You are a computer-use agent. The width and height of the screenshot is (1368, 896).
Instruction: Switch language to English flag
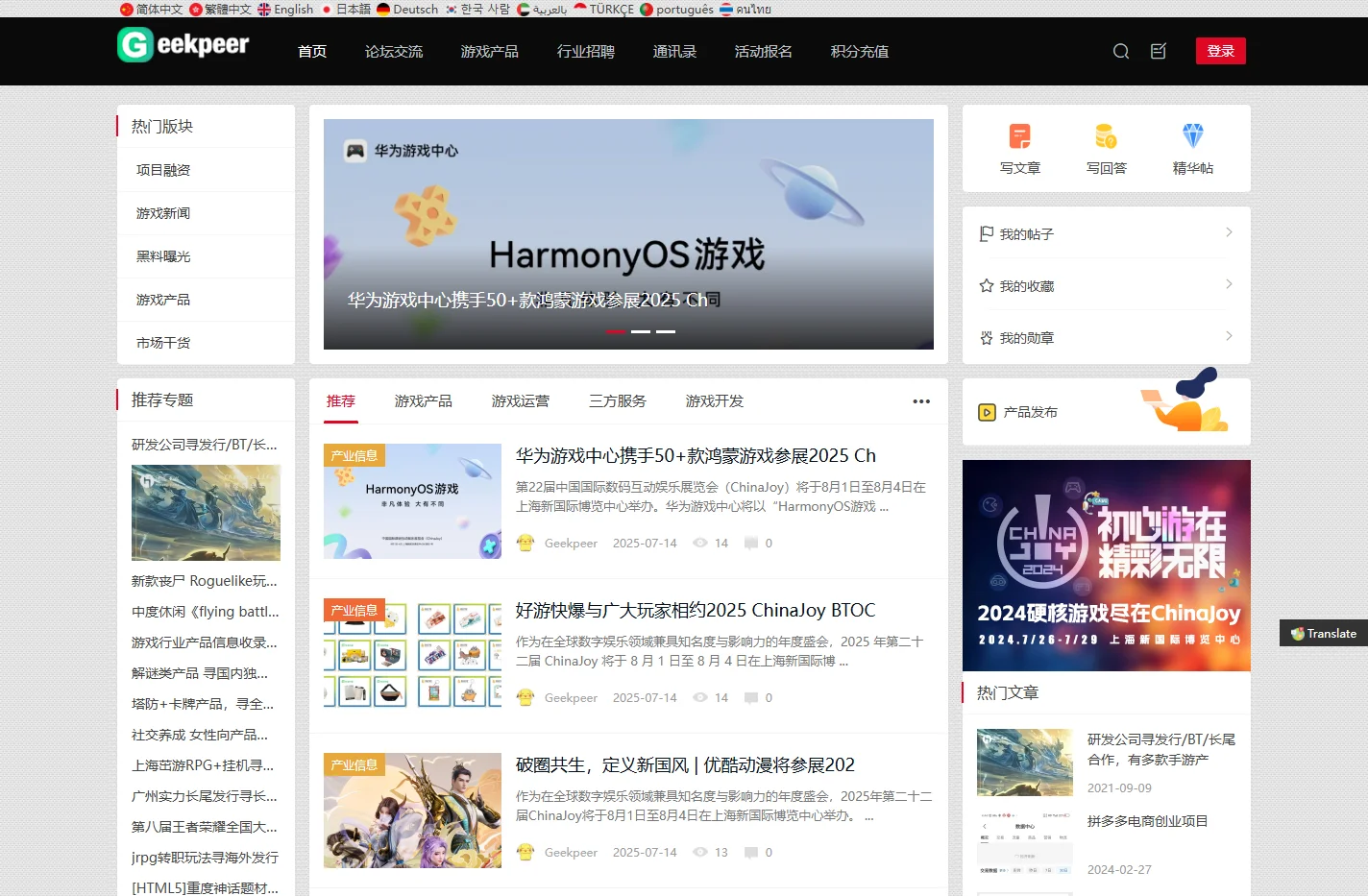(285, 9)
